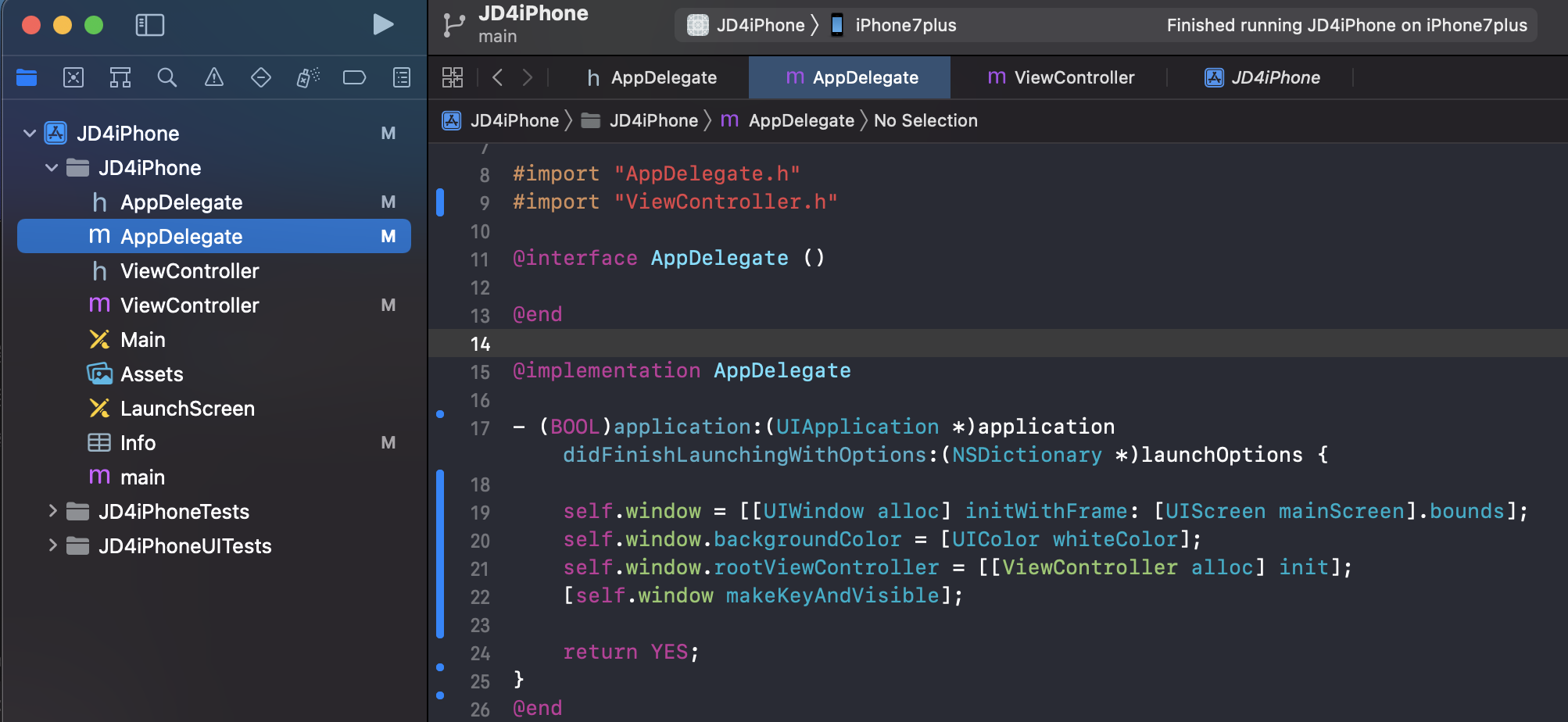The width and height of the screenshot is (1568, 722).
Task: Toggle the navigator sidebar visibility
Action: pos(149,25)
